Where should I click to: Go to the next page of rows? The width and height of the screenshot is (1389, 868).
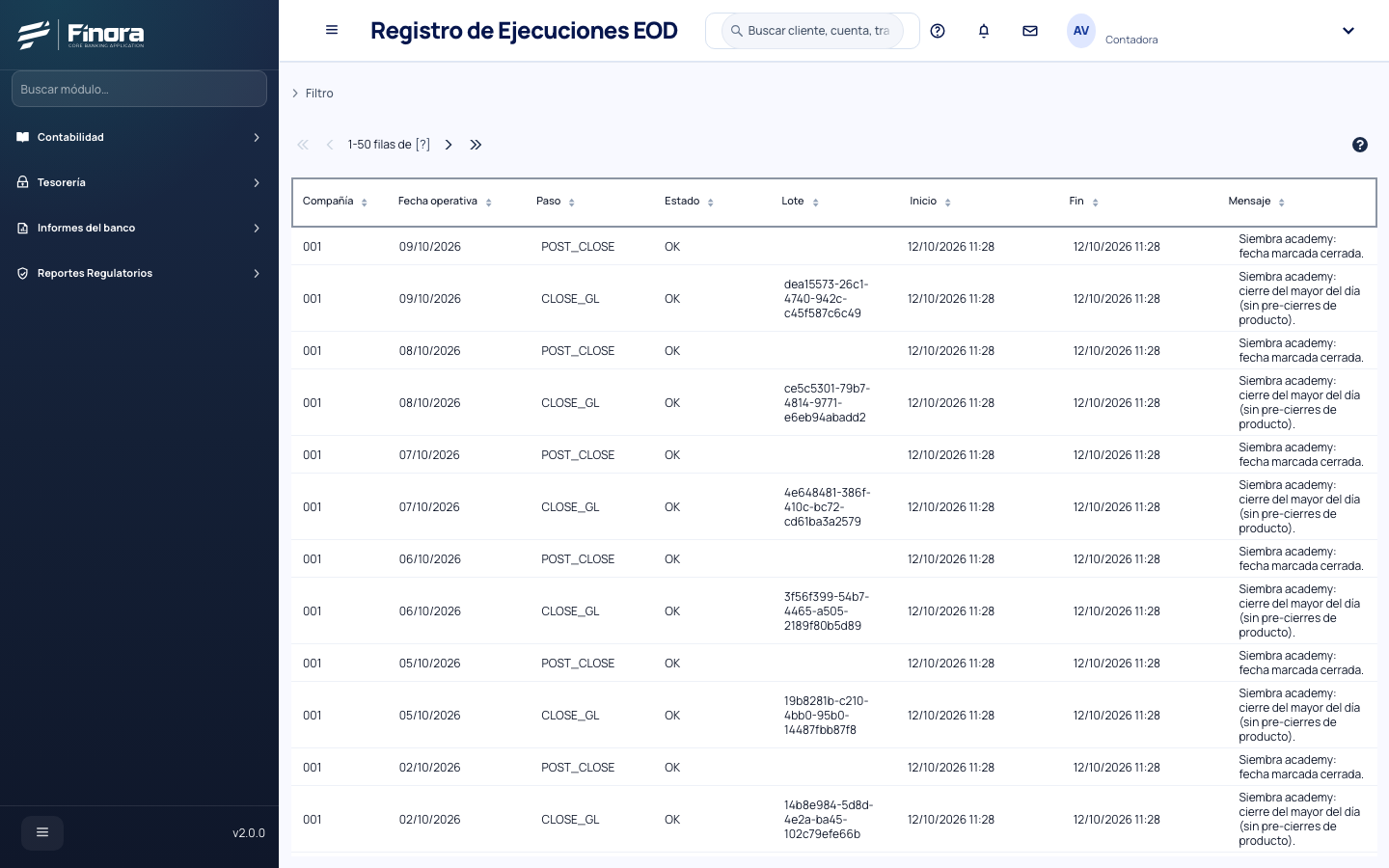pos(449,145)
